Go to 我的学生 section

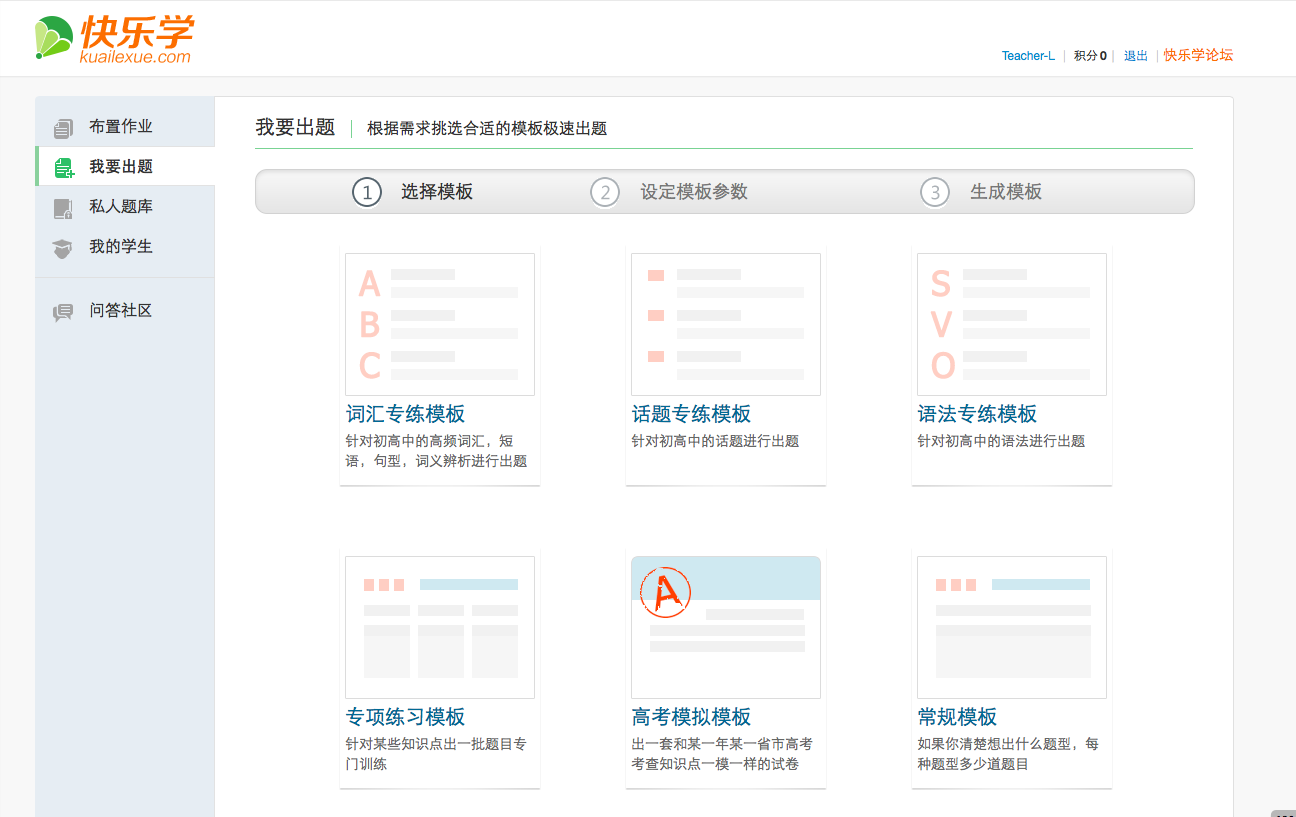click(121, 247)
